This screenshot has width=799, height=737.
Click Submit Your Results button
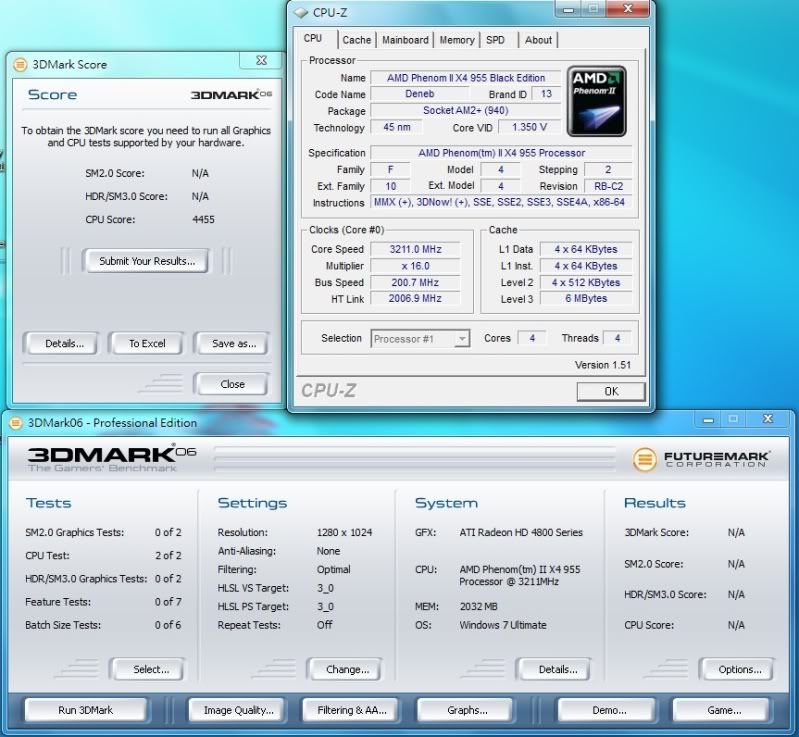[x=147, y=261]
